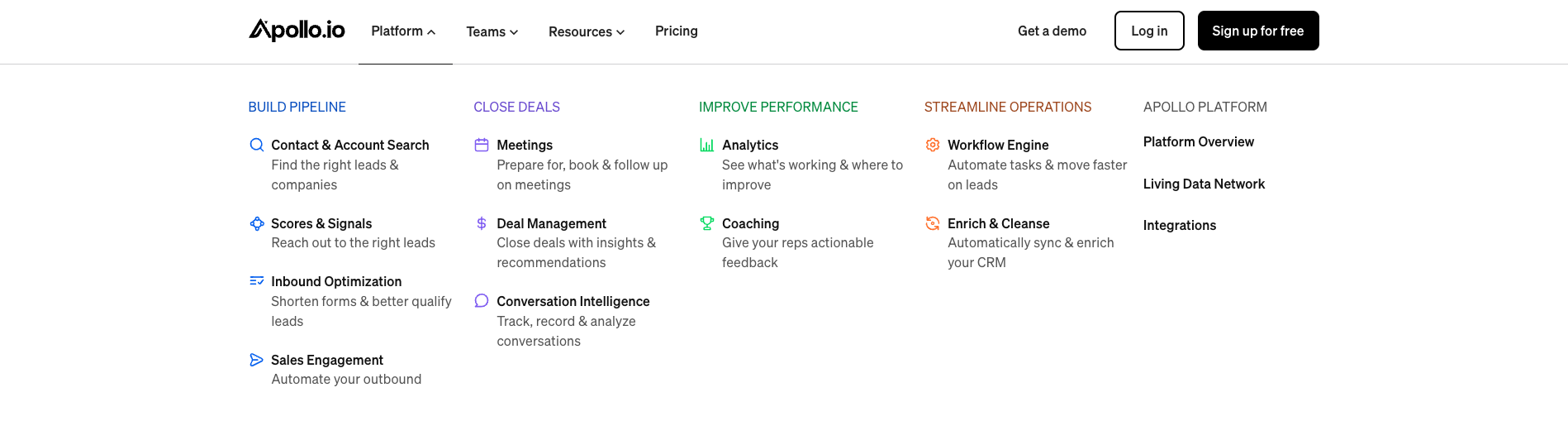Click the Meetings calendar icon
Screen dimensions: 1568x440
tap(482, 145)
